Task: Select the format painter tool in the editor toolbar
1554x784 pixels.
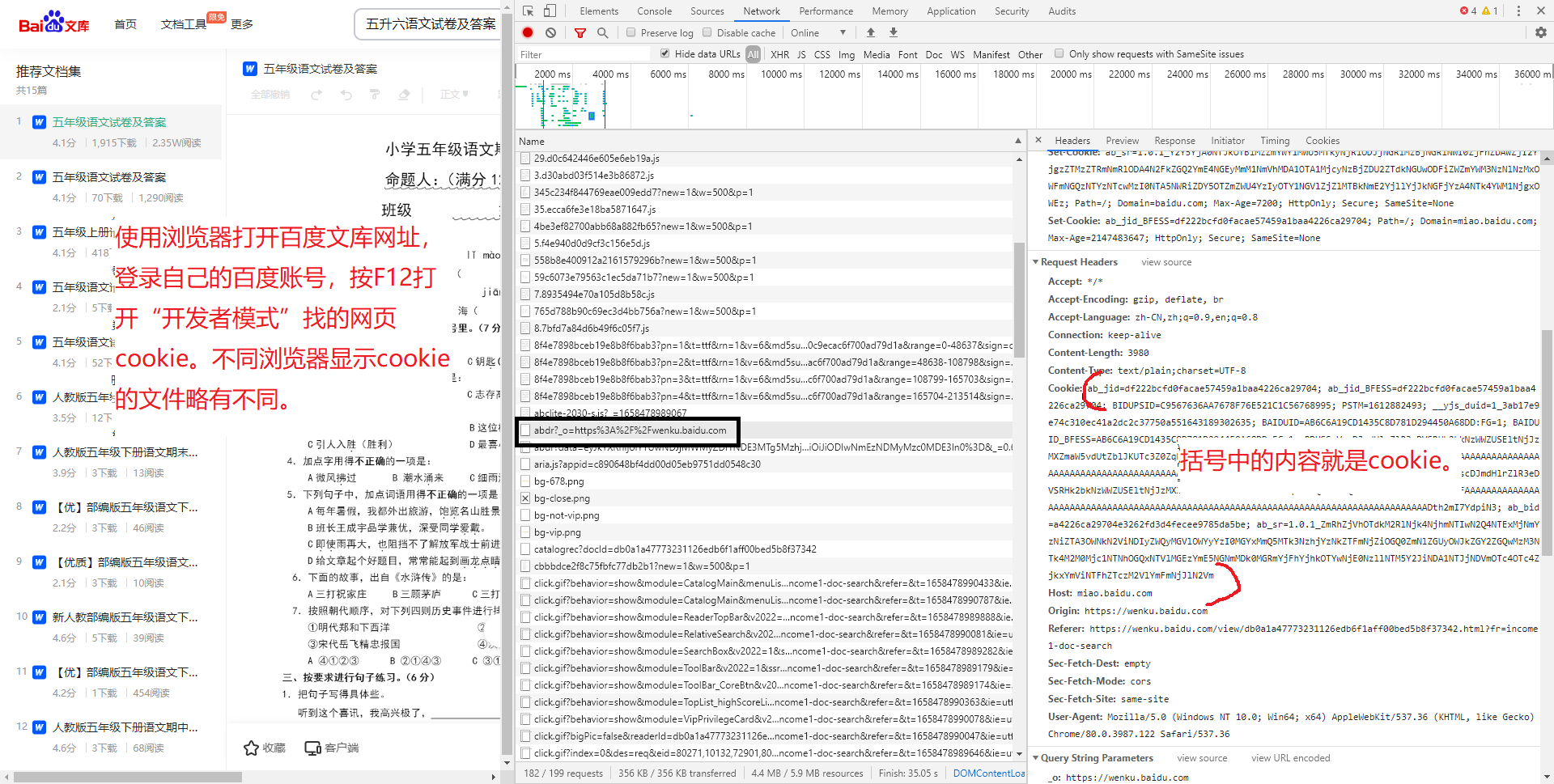Action: point(375,94)
